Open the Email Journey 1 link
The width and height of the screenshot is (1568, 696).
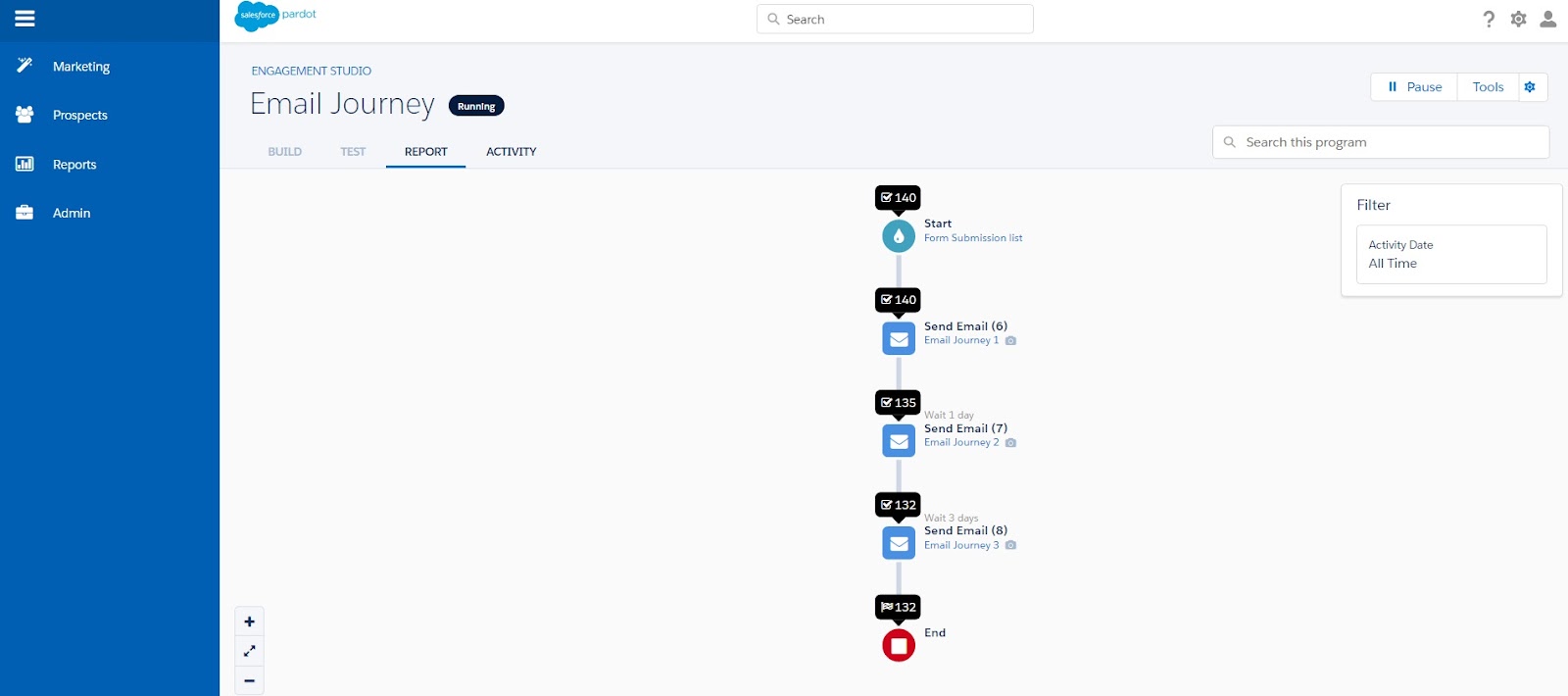(961, 340)
